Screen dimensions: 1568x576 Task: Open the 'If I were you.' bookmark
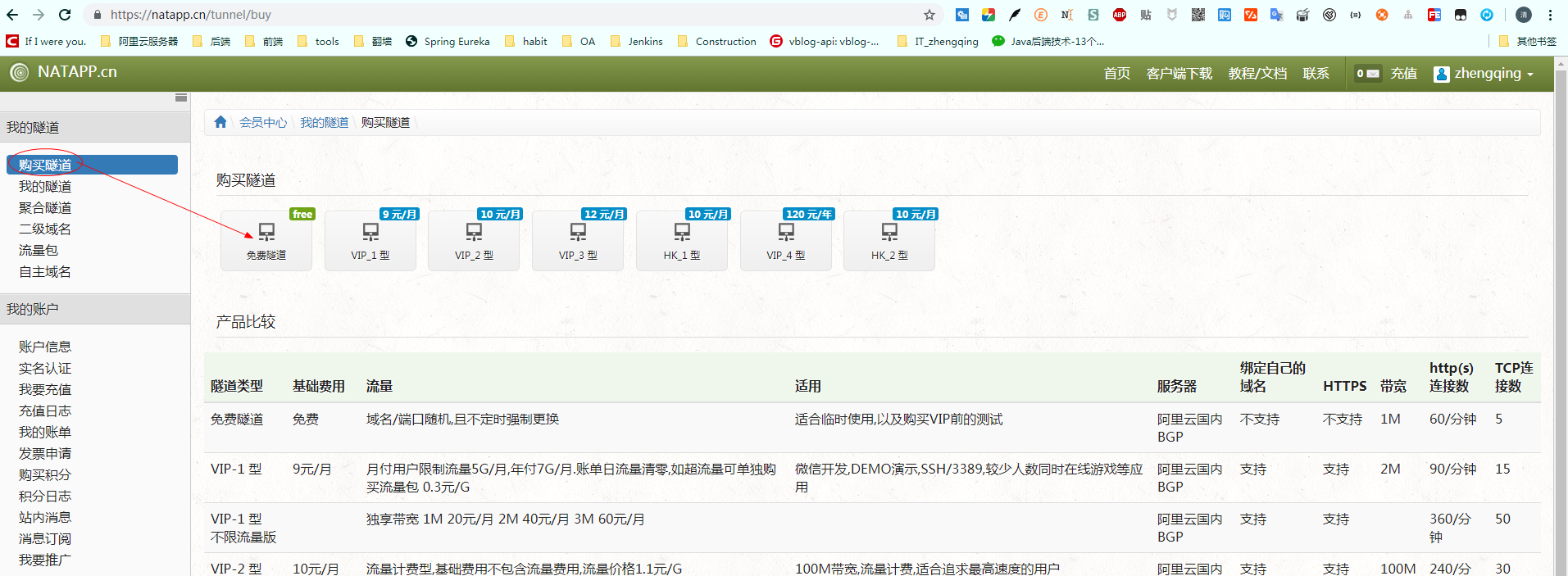pyautogui.click(x=46, y=41)
